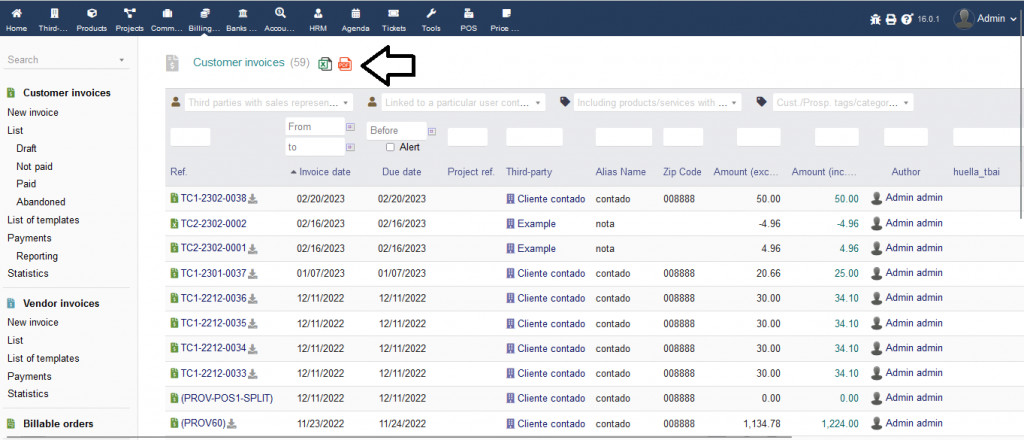Open the products/services filter dropdown

coord(649,102)
